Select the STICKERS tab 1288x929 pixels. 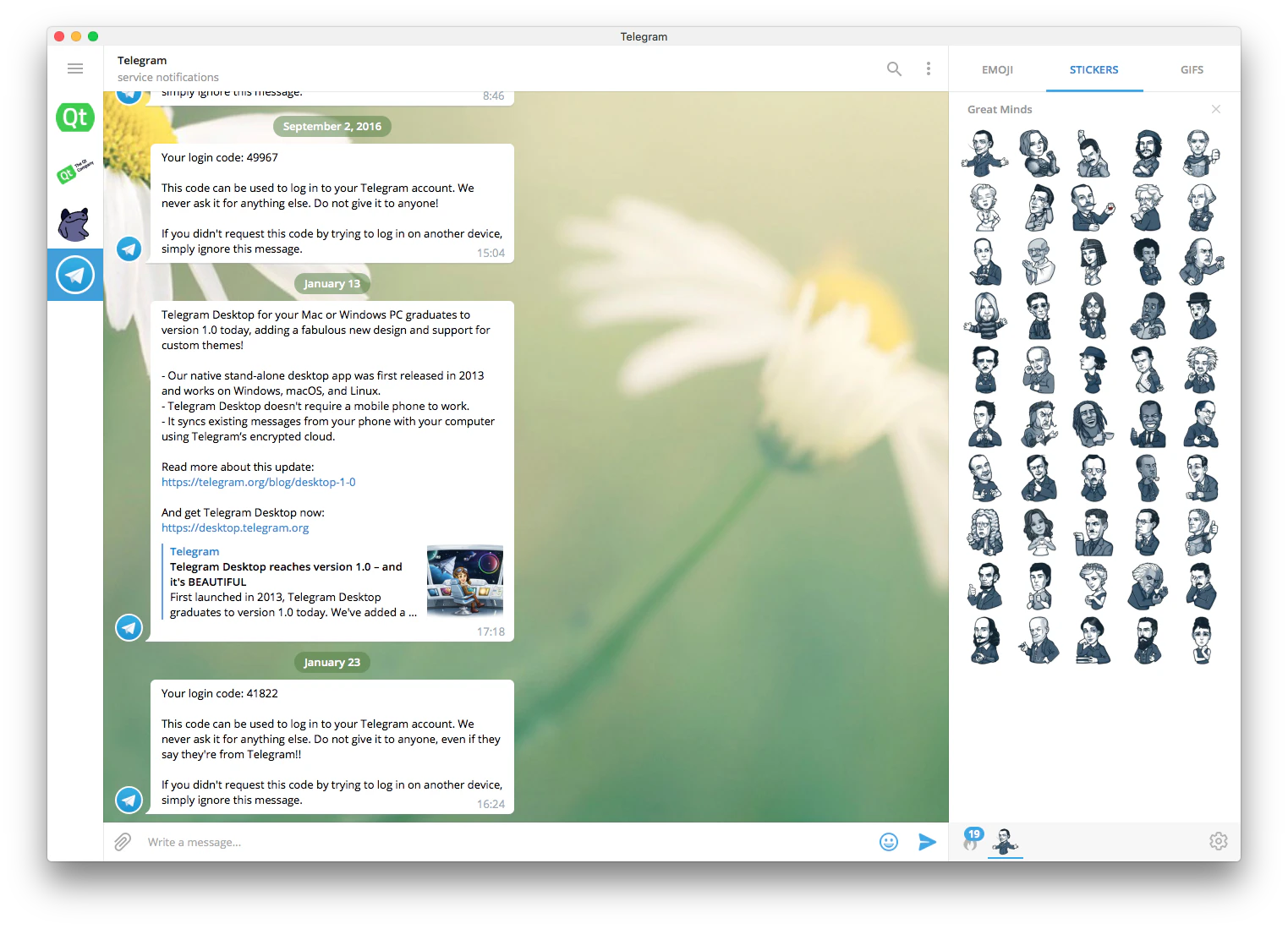(x=1093, y=70)
